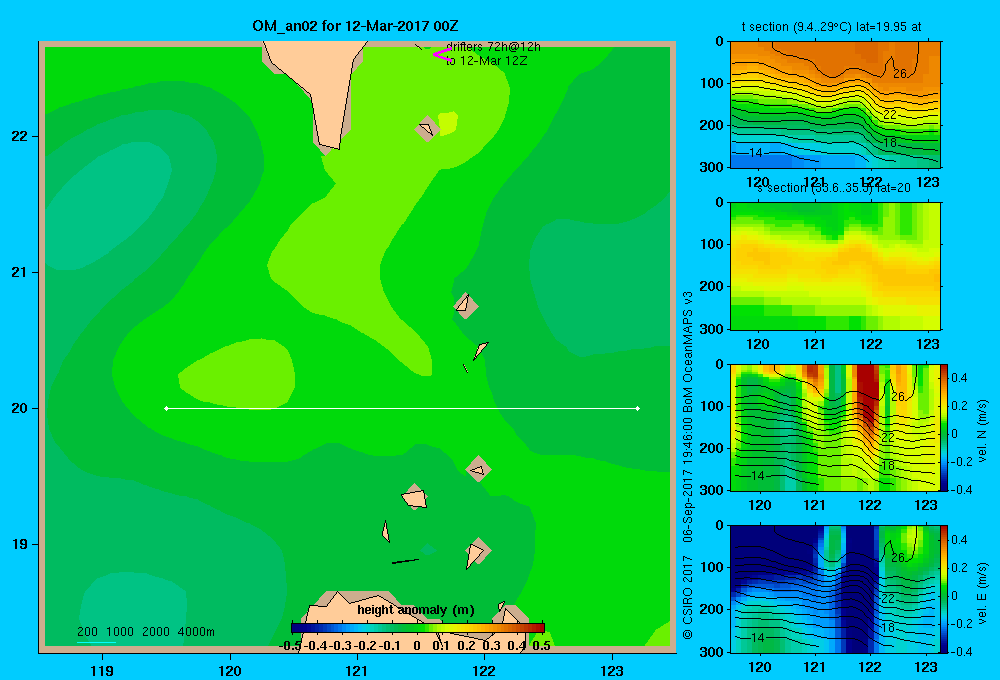Click the 300 depth tick in salinity section
Screen dimensions: 1000x680
(x=712, y=329)
